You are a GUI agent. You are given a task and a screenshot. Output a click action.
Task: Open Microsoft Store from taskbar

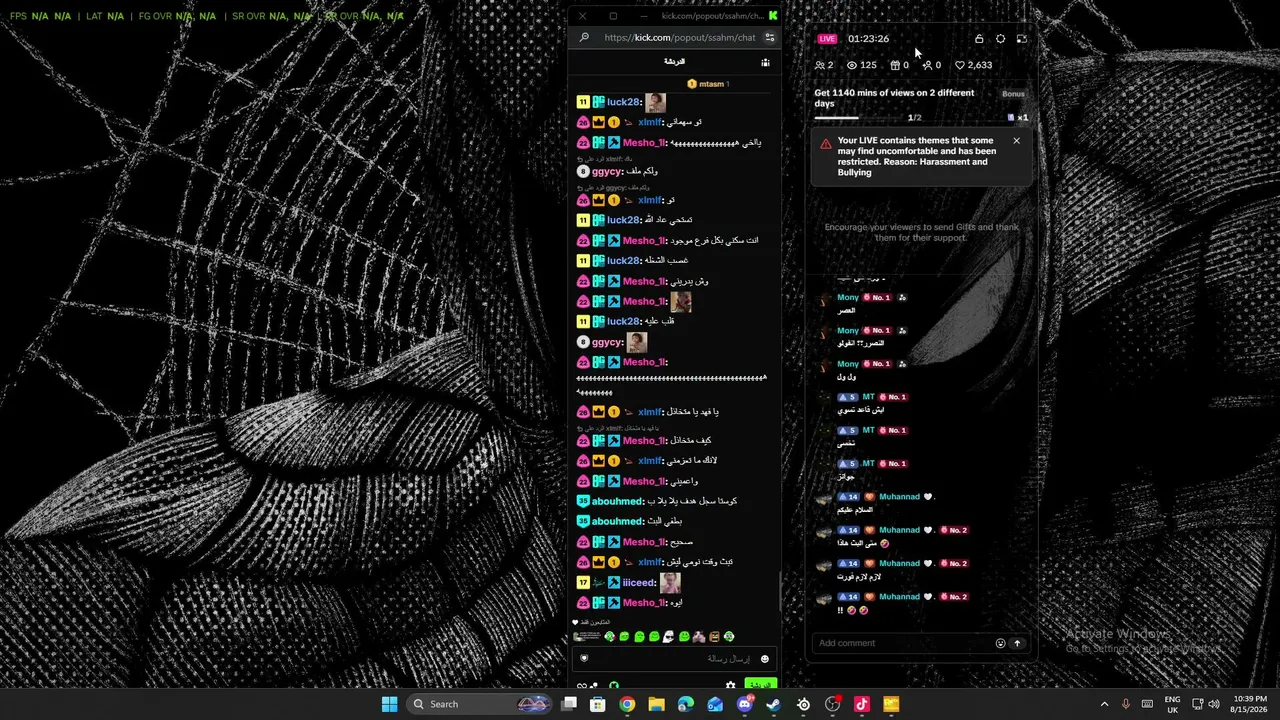tap(598, 704)
